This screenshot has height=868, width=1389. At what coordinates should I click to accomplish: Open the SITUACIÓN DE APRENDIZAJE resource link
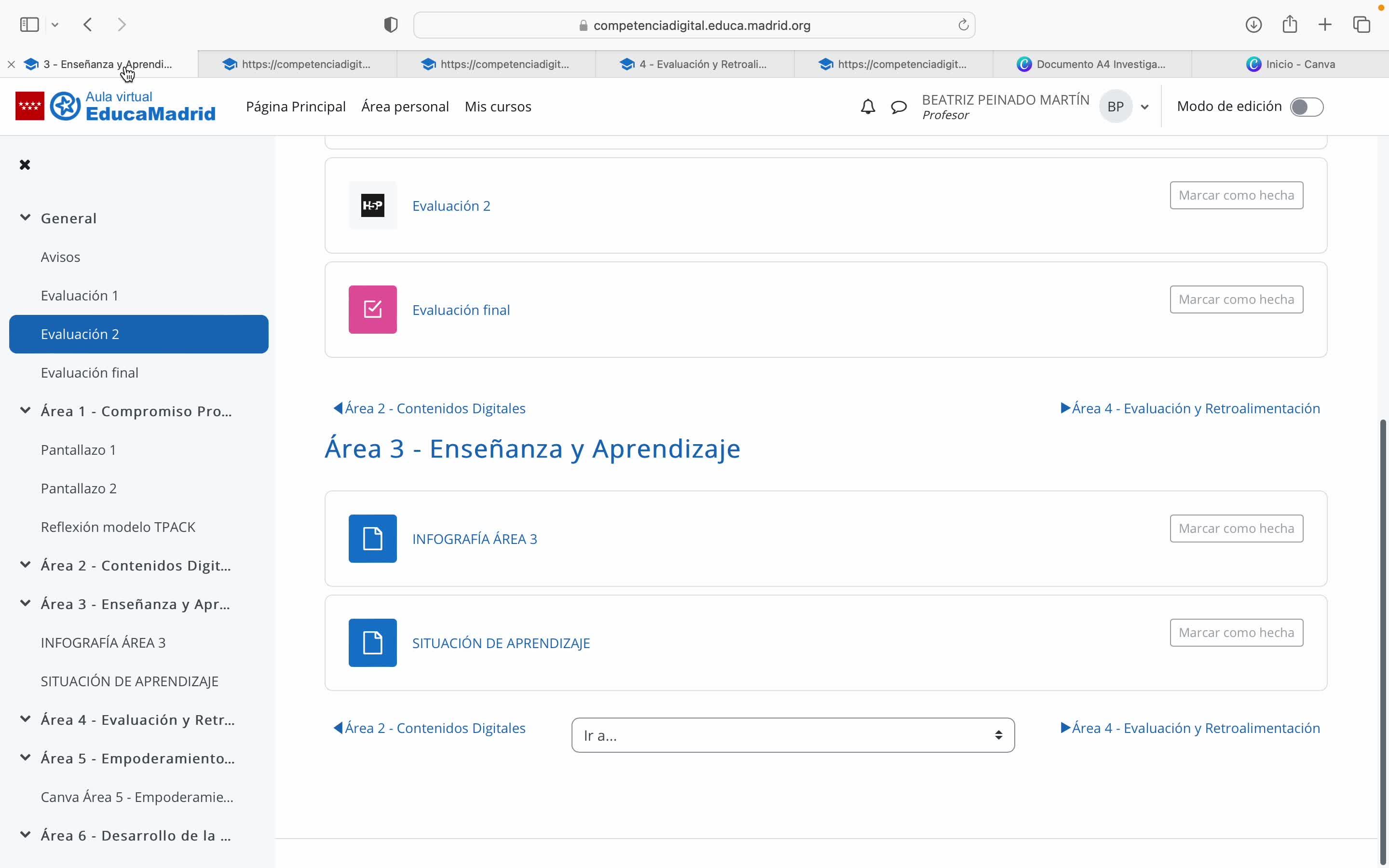click(x=501, y=643)
